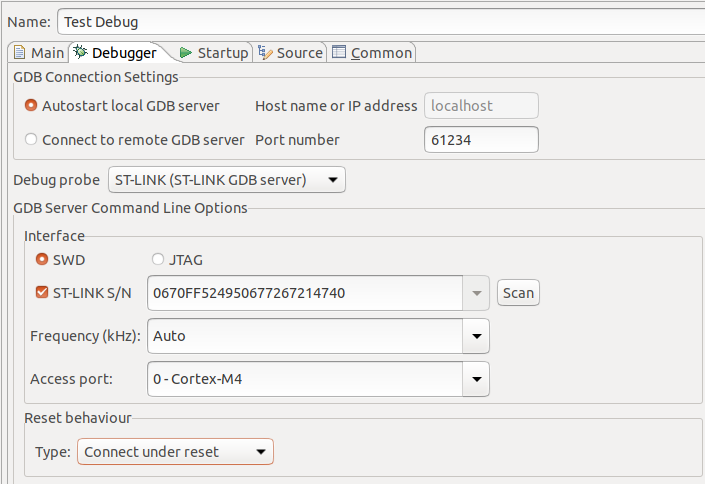Click the green Startup play icon
Image resolution: width=705 pixels, height=484 pixels.
[x=186, y=53]
